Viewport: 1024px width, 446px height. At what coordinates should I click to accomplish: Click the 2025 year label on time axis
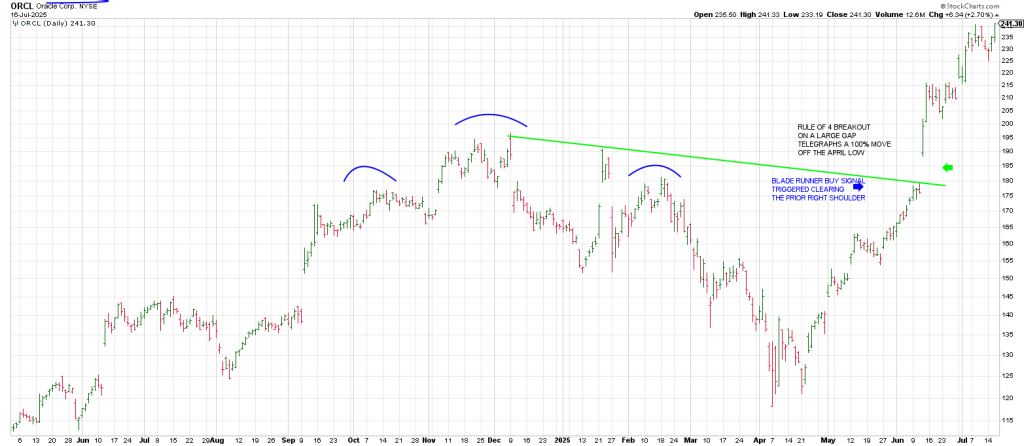[x=563, y=439]
